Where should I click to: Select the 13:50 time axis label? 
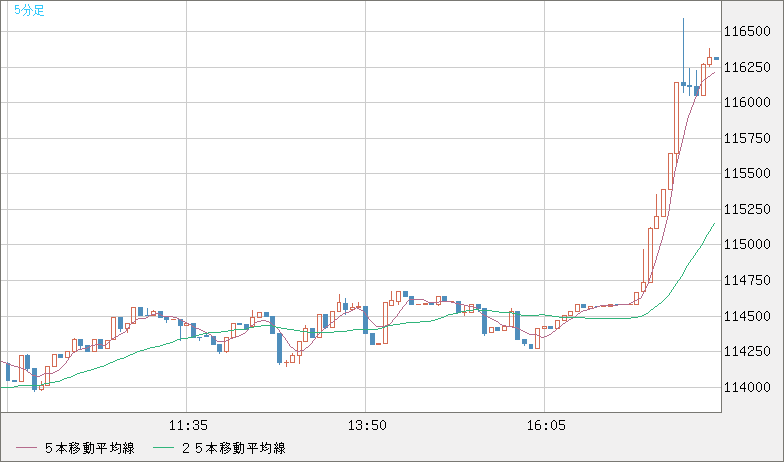coord(366,425)
